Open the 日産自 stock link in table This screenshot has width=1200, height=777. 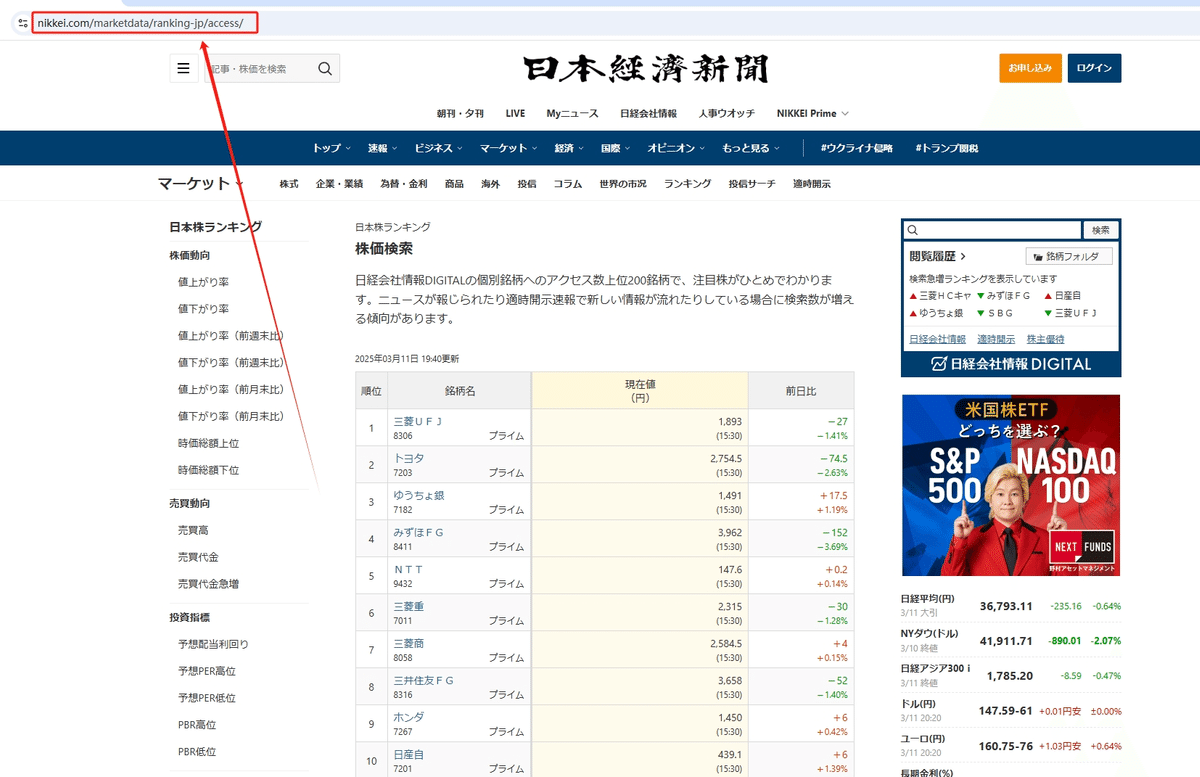[409, 754]
